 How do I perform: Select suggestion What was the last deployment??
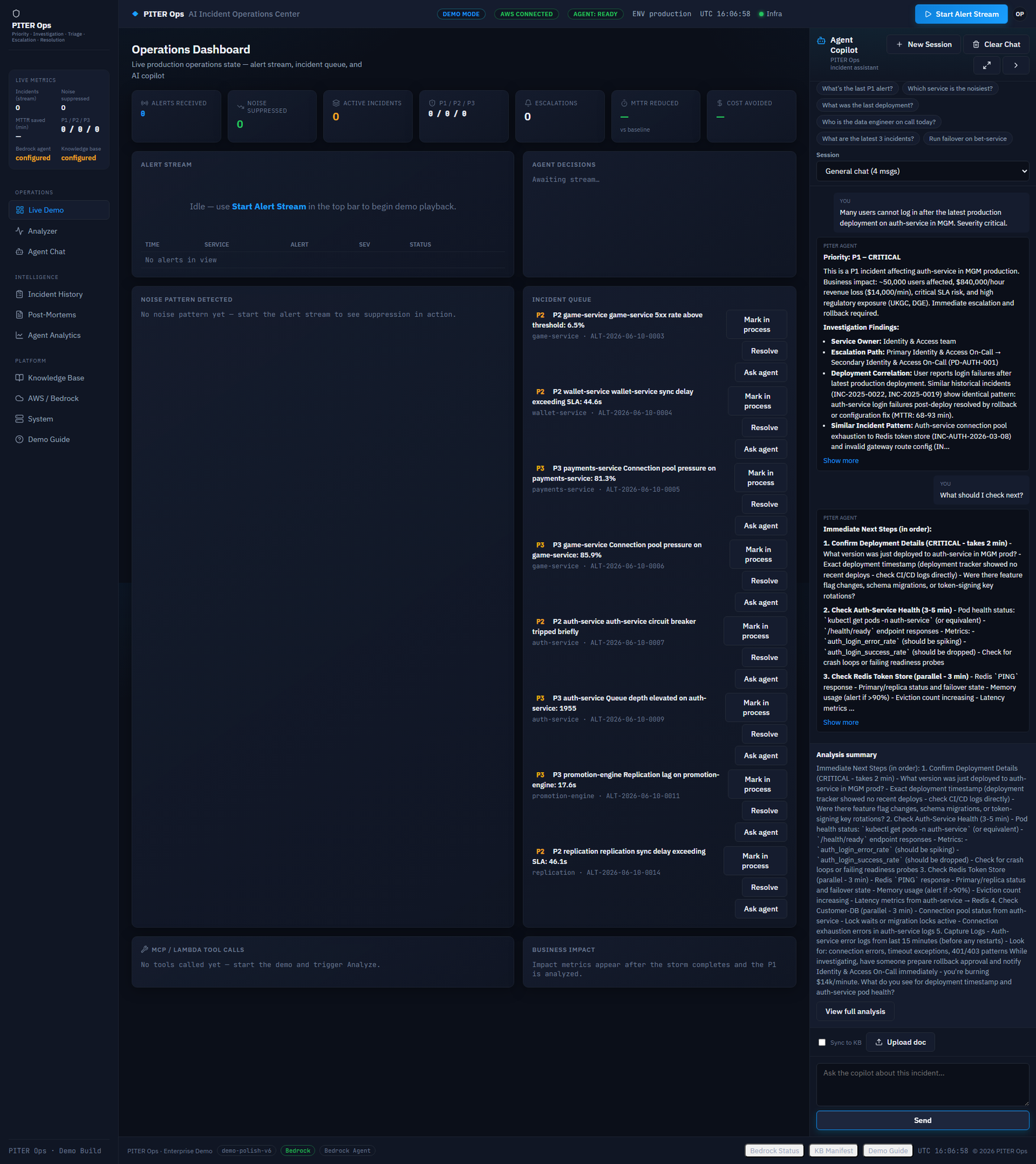[x=868, y=106]
